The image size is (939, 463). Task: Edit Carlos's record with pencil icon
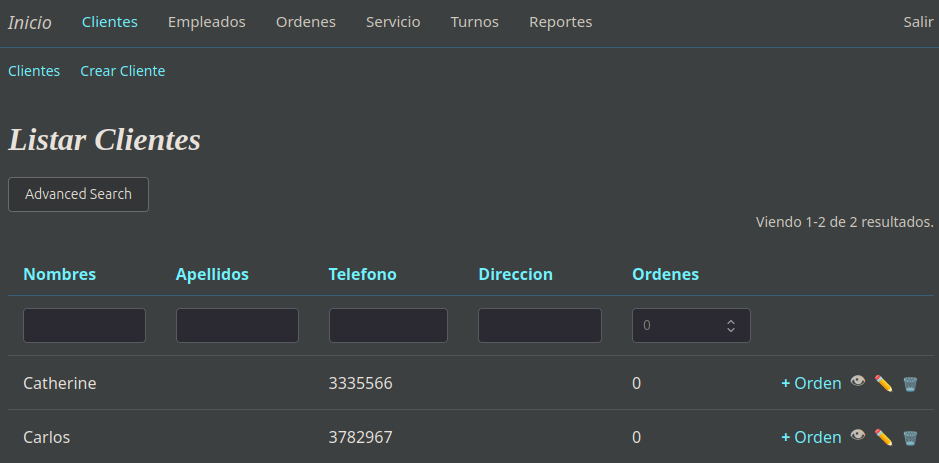pyautogui.click(x=883, y=437)
